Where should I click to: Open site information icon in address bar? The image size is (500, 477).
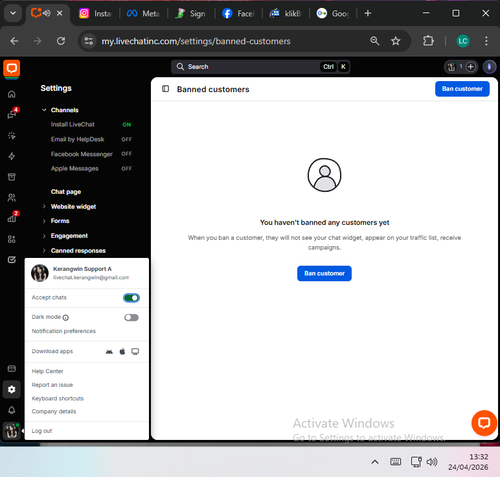pos(89,41)
